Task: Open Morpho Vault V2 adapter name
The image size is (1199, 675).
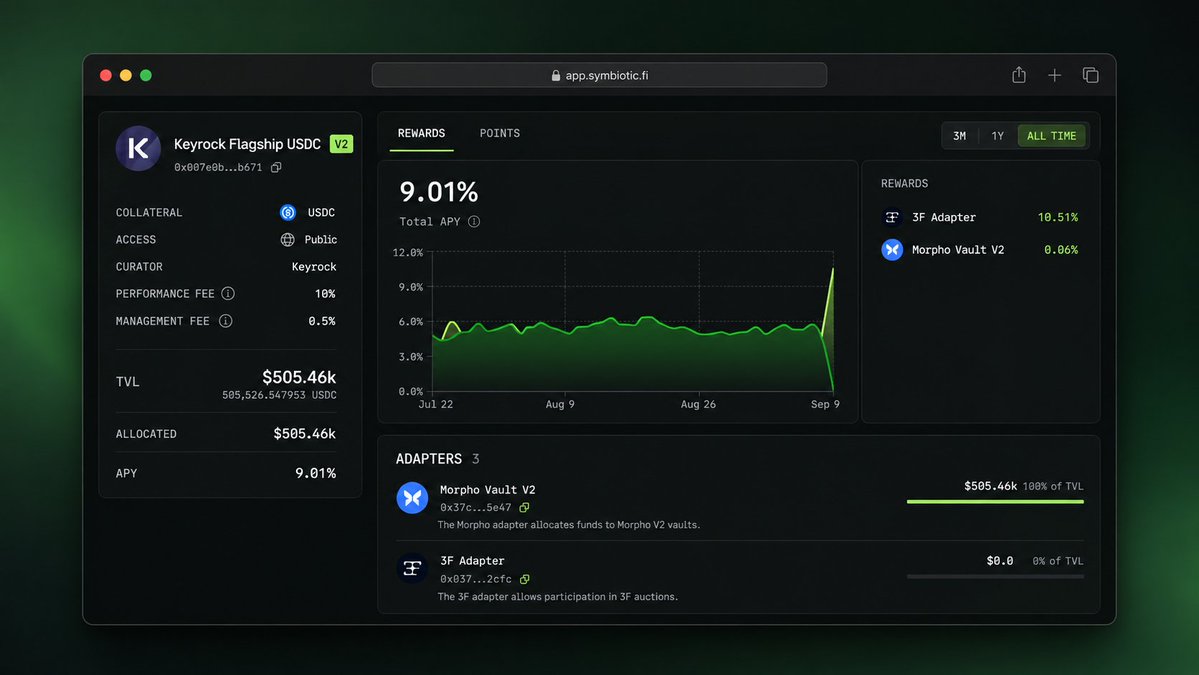Action: tap(487, 490)
